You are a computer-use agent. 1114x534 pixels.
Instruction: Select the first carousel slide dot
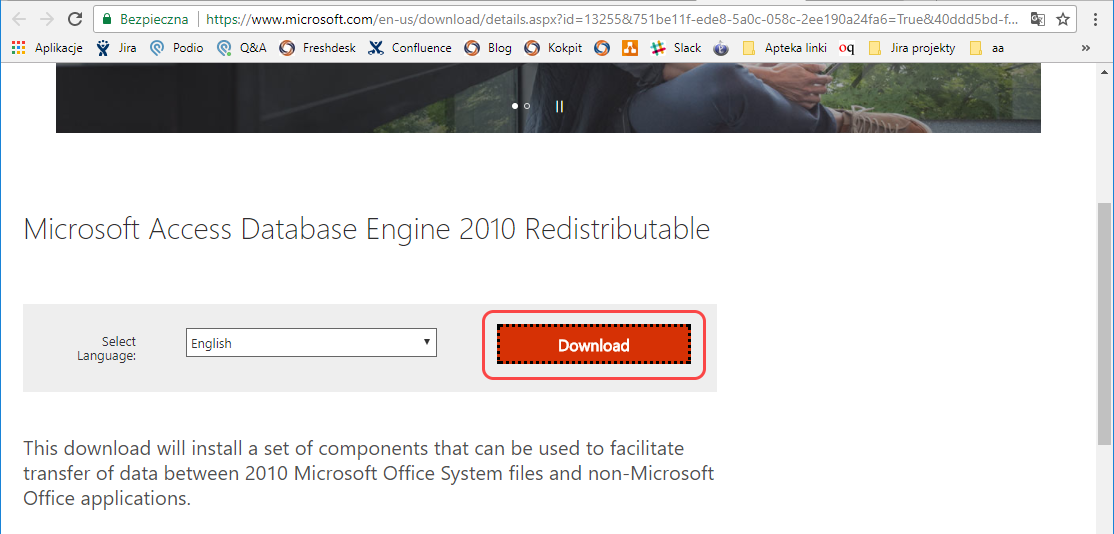click(515, 105)
